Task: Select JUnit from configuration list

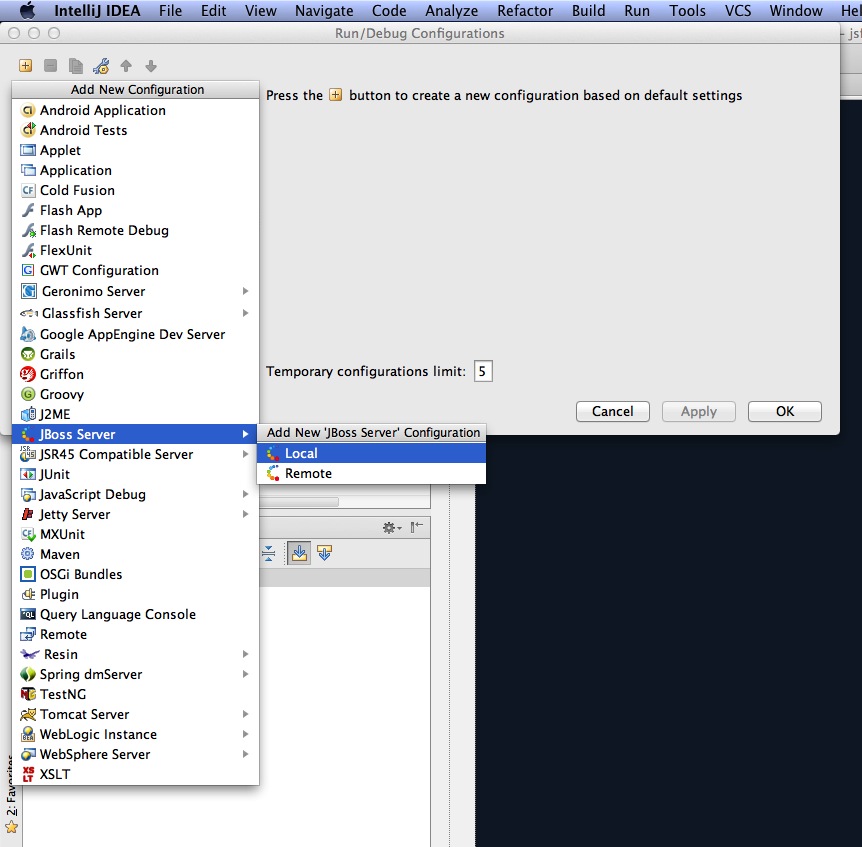Action: (x=55, y=474)
